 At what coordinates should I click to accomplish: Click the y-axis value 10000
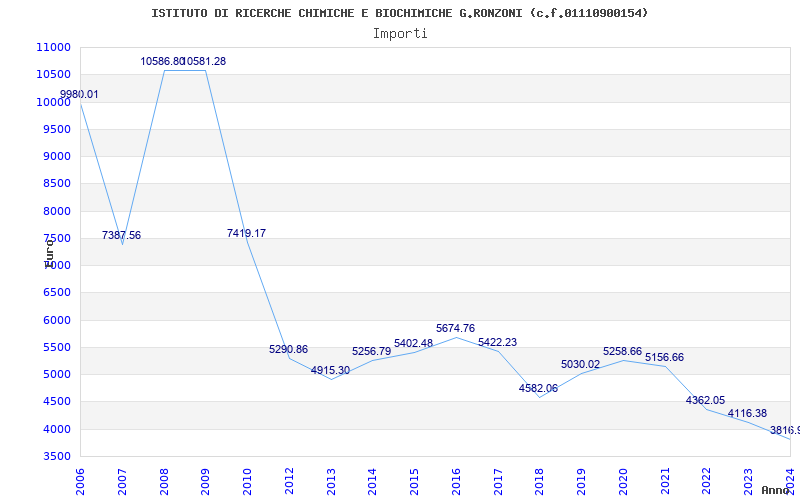click(x=54, y=102)
